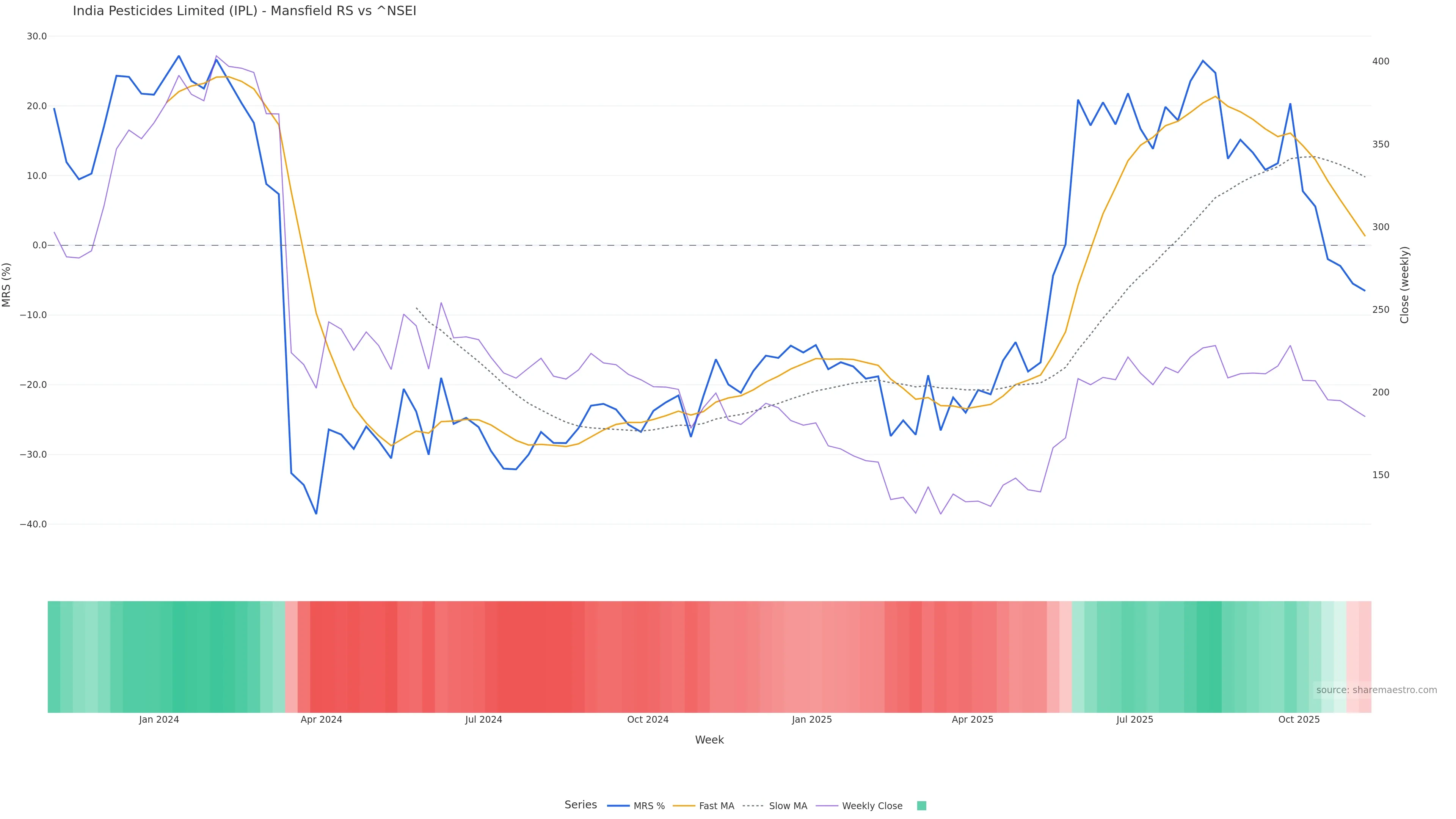
Task: Click the Close (weekly) right axis title
Action: [x=1404, y=285]
